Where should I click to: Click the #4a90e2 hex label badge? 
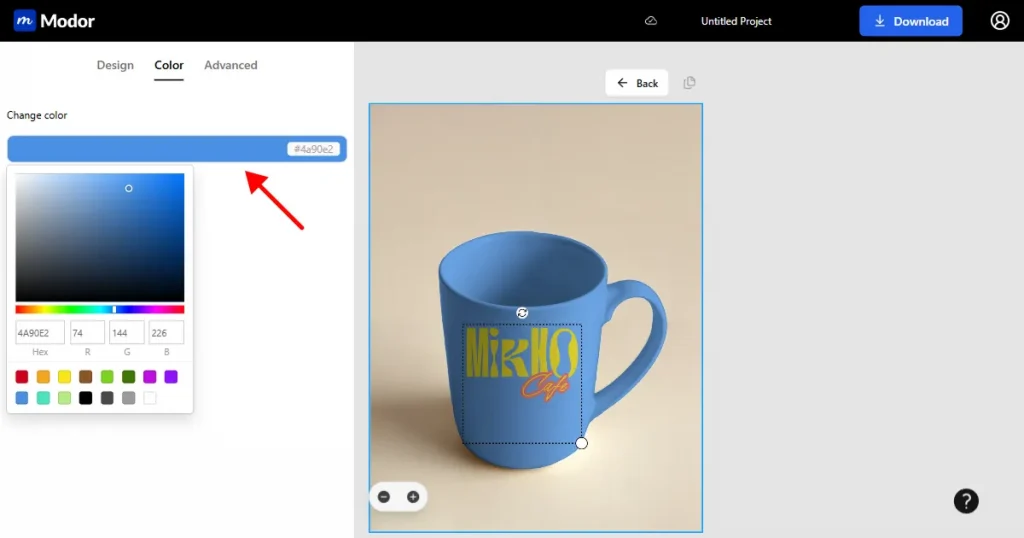click(313, 149)
